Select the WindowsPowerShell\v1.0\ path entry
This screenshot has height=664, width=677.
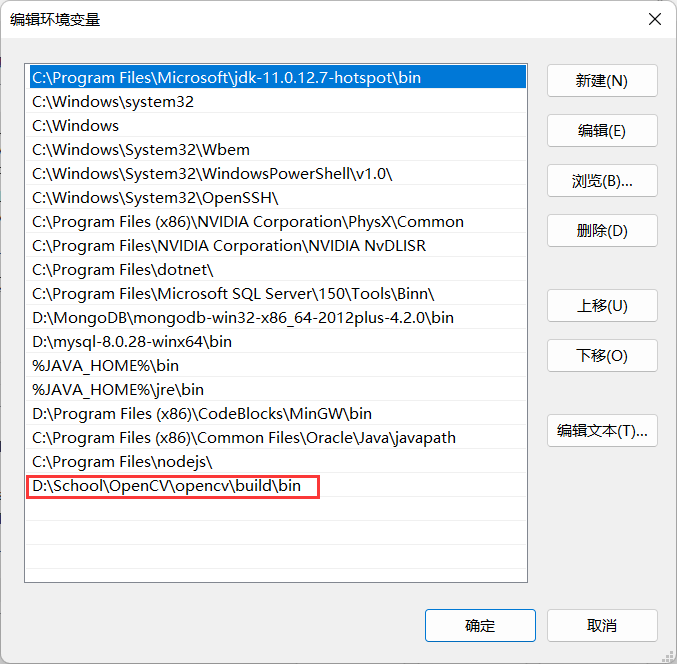[278, 174]
